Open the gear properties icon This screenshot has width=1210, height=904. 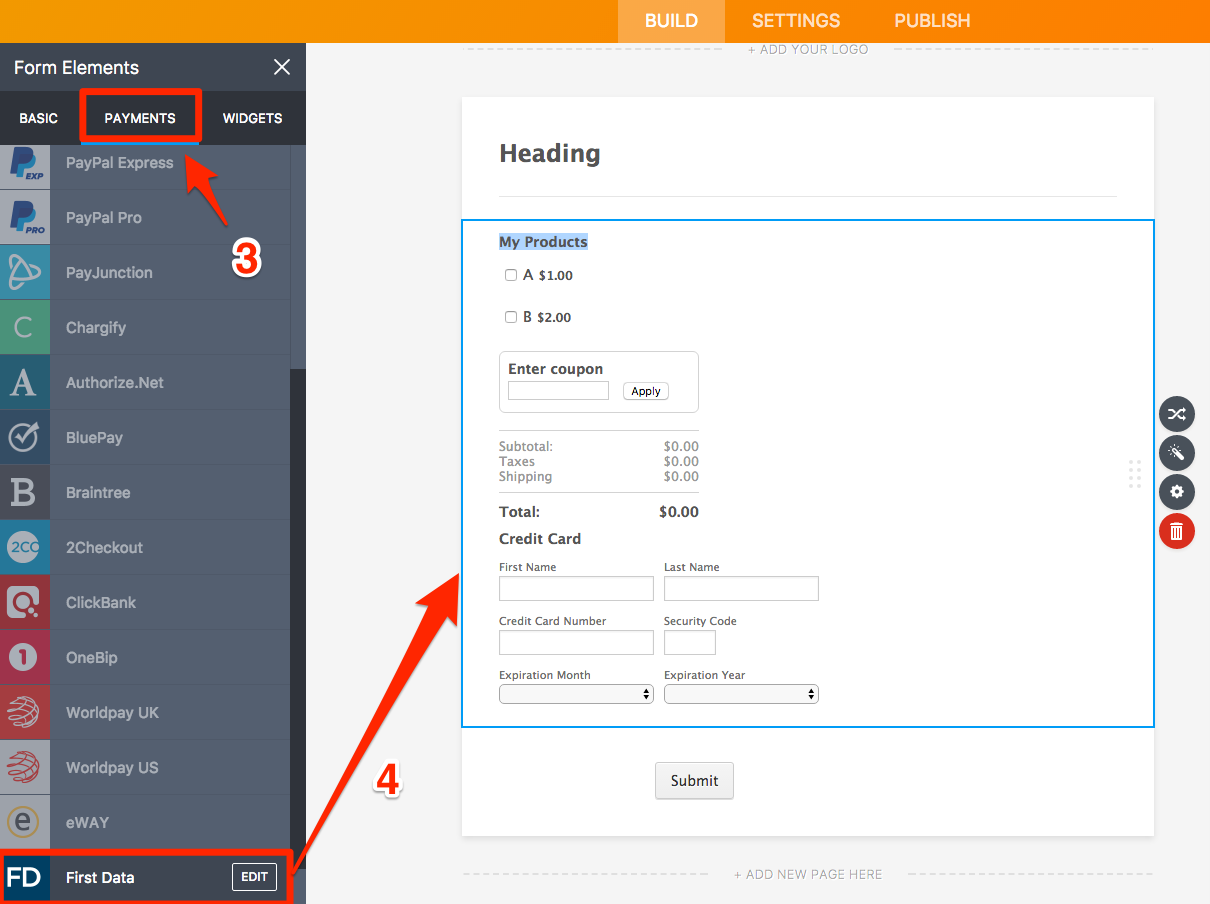click(1176, 492)
